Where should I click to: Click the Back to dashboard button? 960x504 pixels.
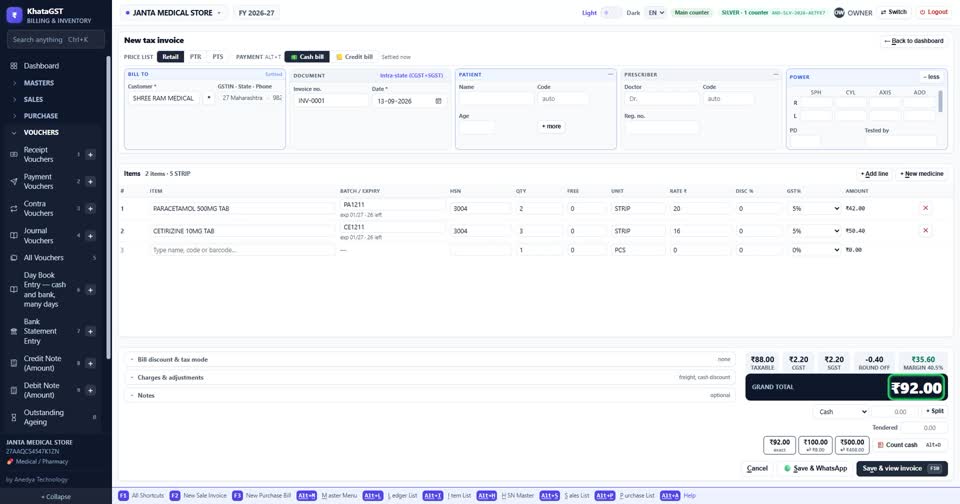914,41
